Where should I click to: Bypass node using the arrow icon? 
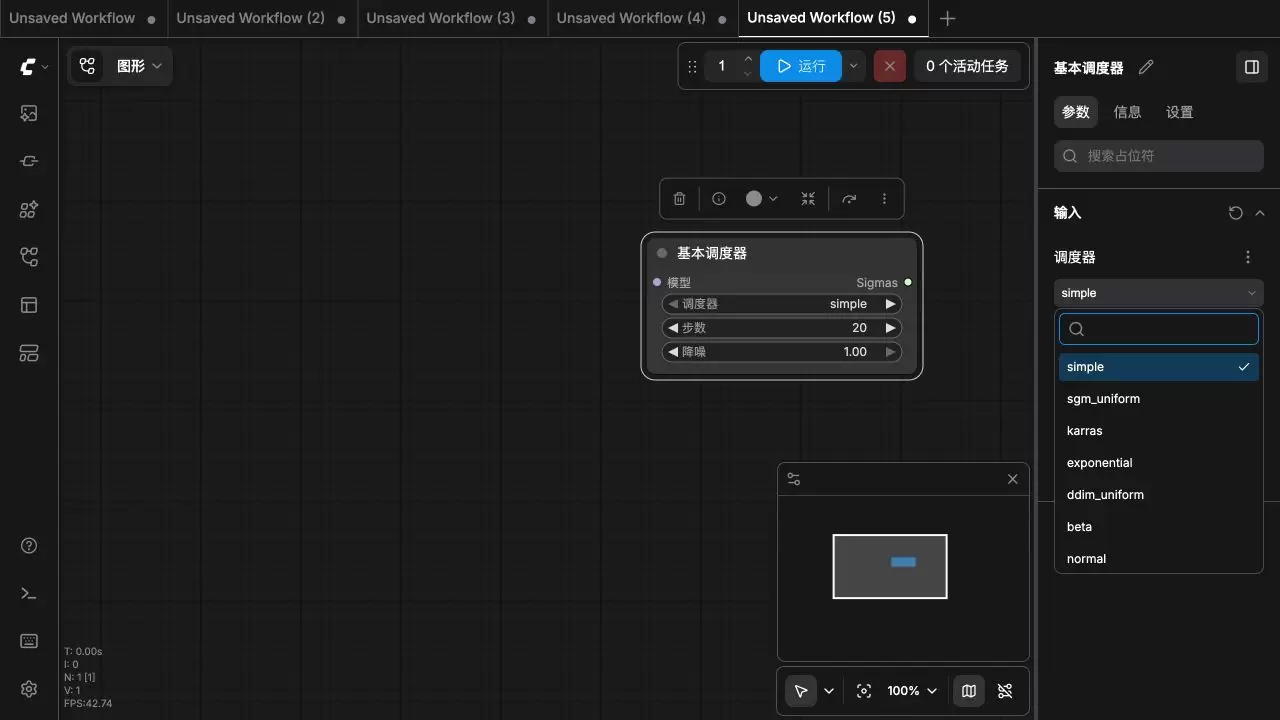(849, 199)
